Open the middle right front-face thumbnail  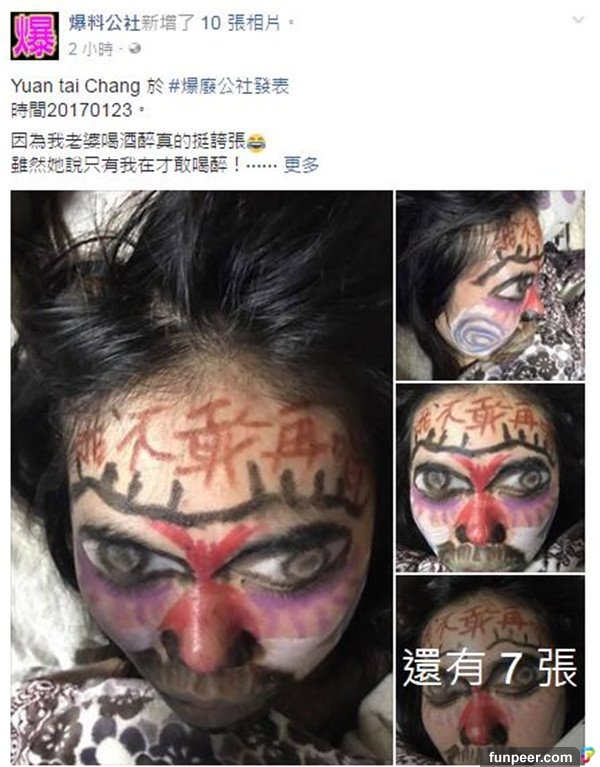coord(490,478)
